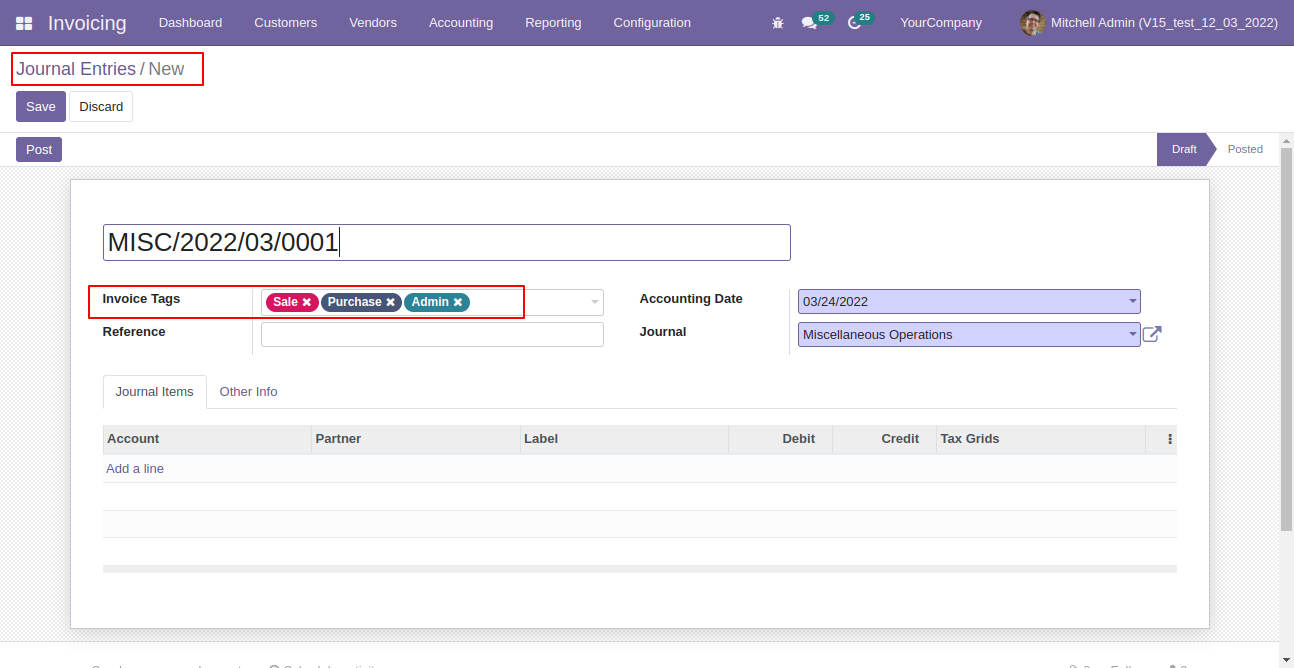The height and width of the screenshot is (668, 1294).
Task: Open Accounting Date picker dropdown
Action: (1132, 301)
